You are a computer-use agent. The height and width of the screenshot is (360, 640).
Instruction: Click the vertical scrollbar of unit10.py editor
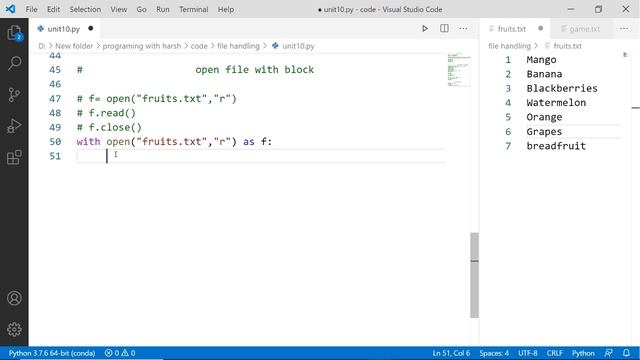[x=474, y=275]
